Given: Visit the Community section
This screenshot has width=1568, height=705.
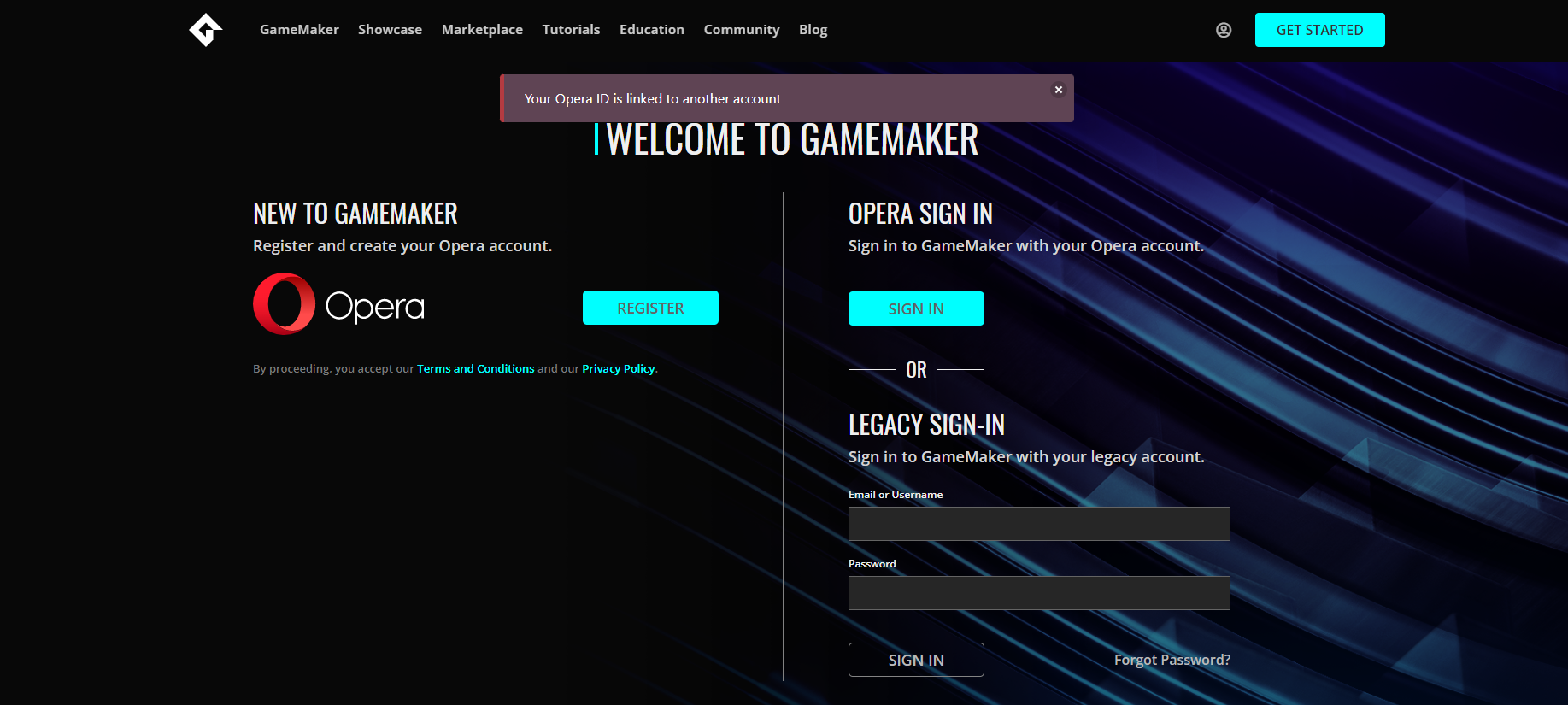Looking at the screenshot, I should tap(741, 30).
